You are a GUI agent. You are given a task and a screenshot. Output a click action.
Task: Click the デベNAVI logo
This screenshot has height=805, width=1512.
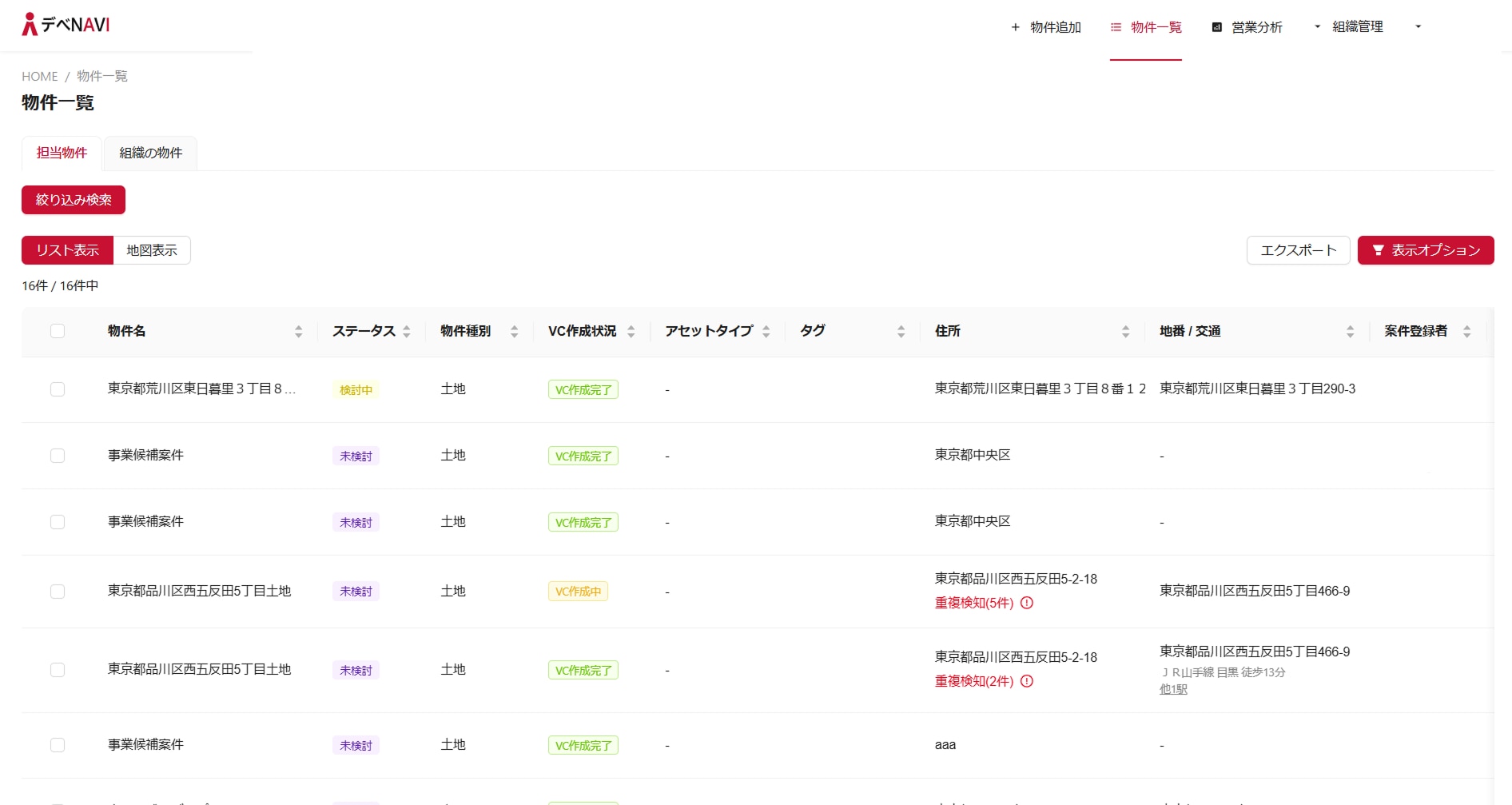click(66, 24)
